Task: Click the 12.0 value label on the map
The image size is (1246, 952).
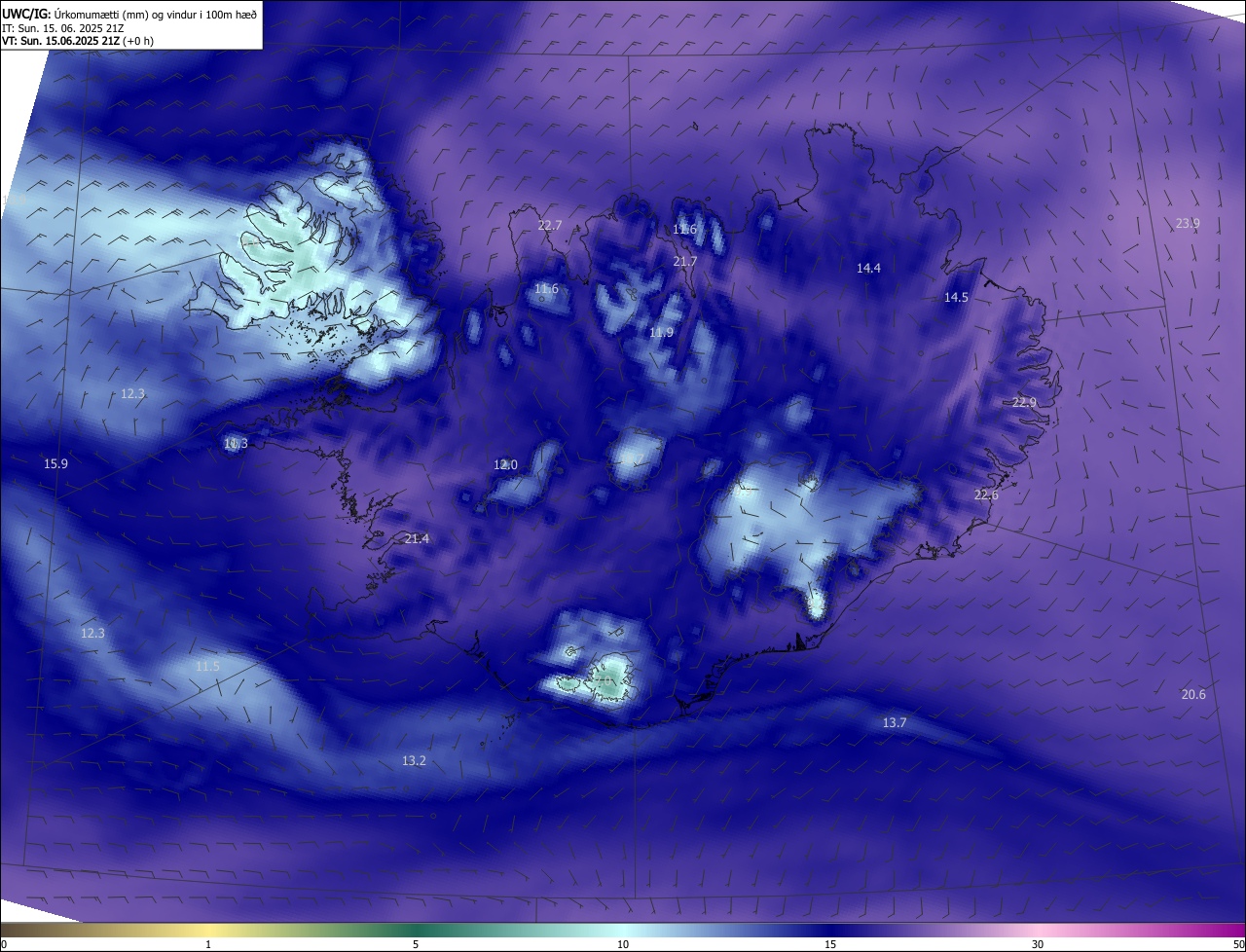Action: pyautogui.click(x=505, y=464)
